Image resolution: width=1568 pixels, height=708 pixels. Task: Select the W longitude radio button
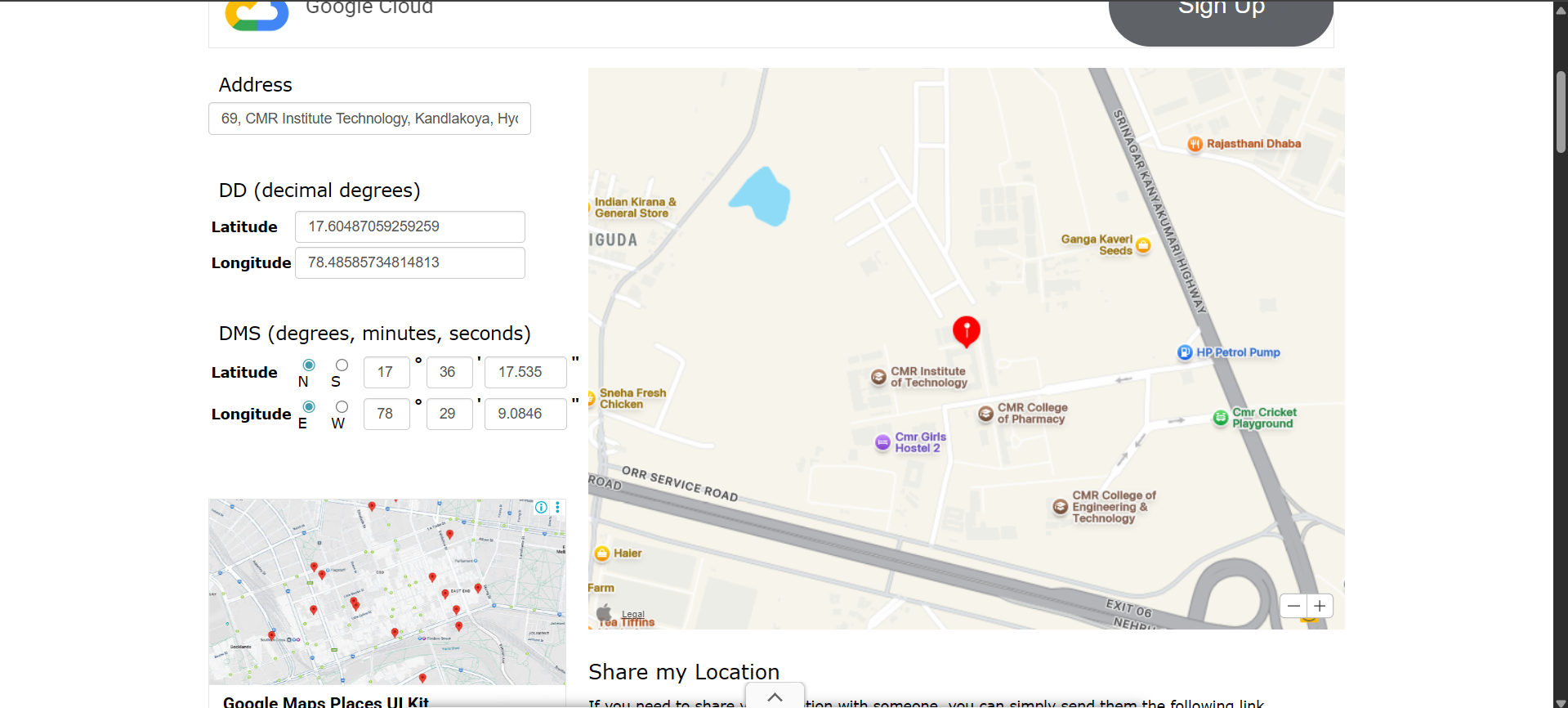tap(342, 406)
